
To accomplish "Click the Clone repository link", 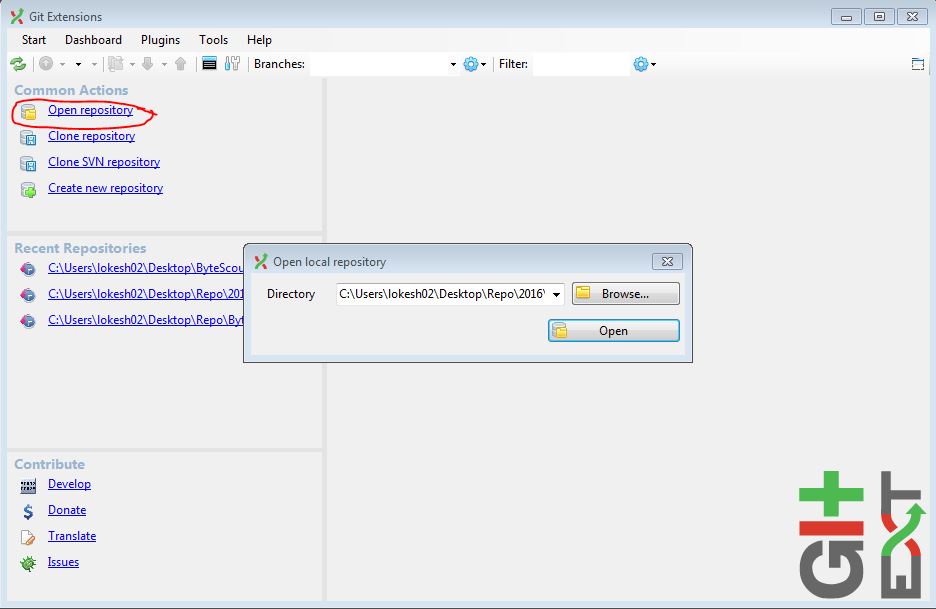I will pos(91,136).
